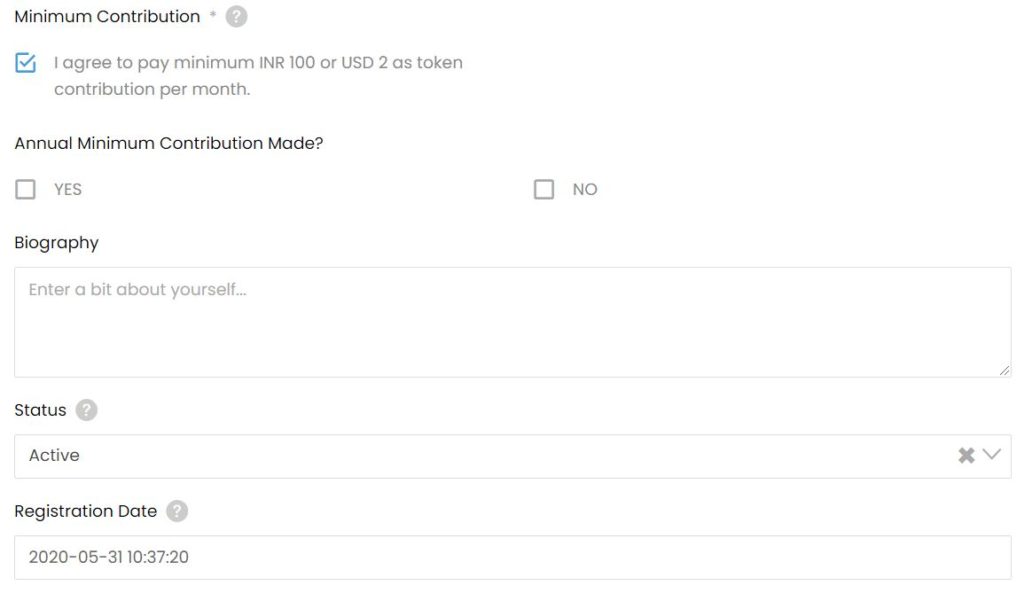Open the Registration Date help icon

click(x=177, y=511)
